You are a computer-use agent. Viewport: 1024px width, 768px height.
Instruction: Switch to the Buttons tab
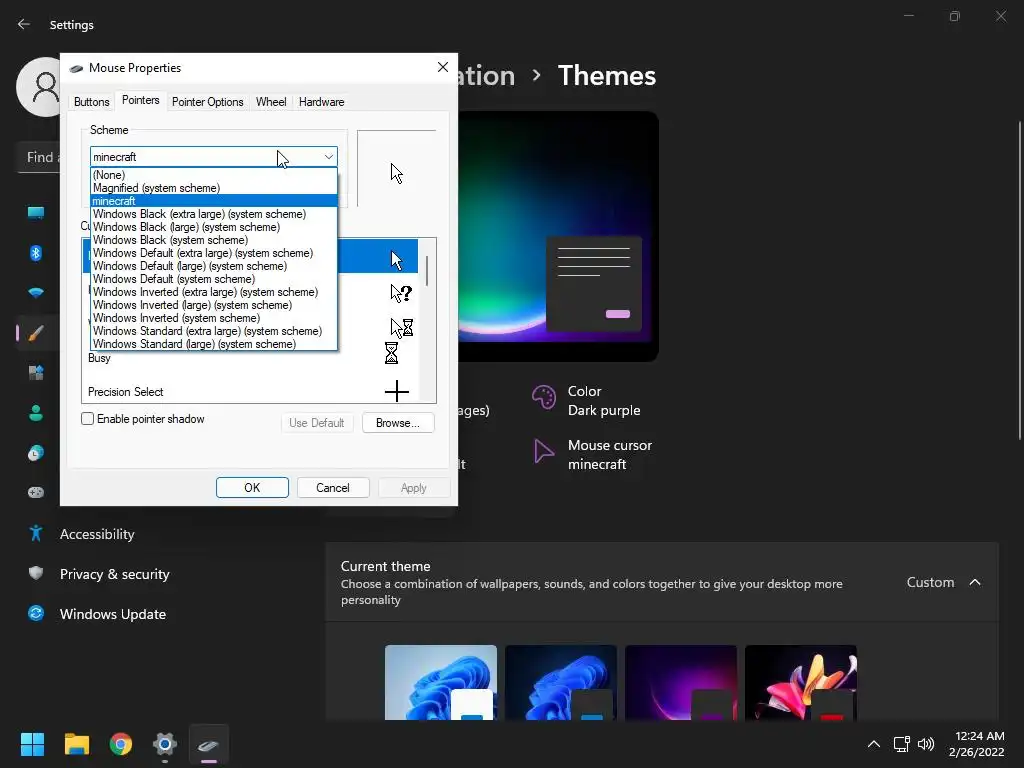point(91,102)
